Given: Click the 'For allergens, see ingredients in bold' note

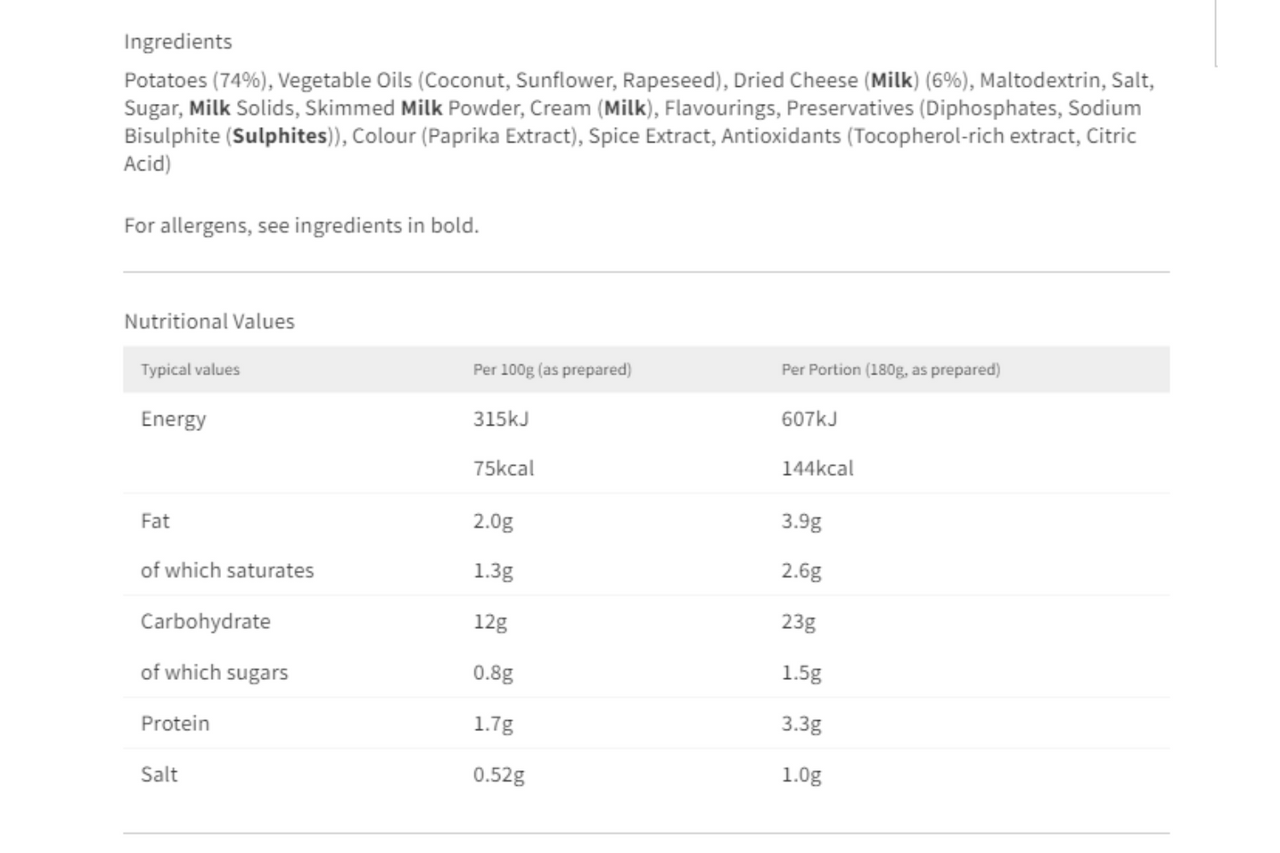Looking at the screenshot, I should tap(301, 225).
